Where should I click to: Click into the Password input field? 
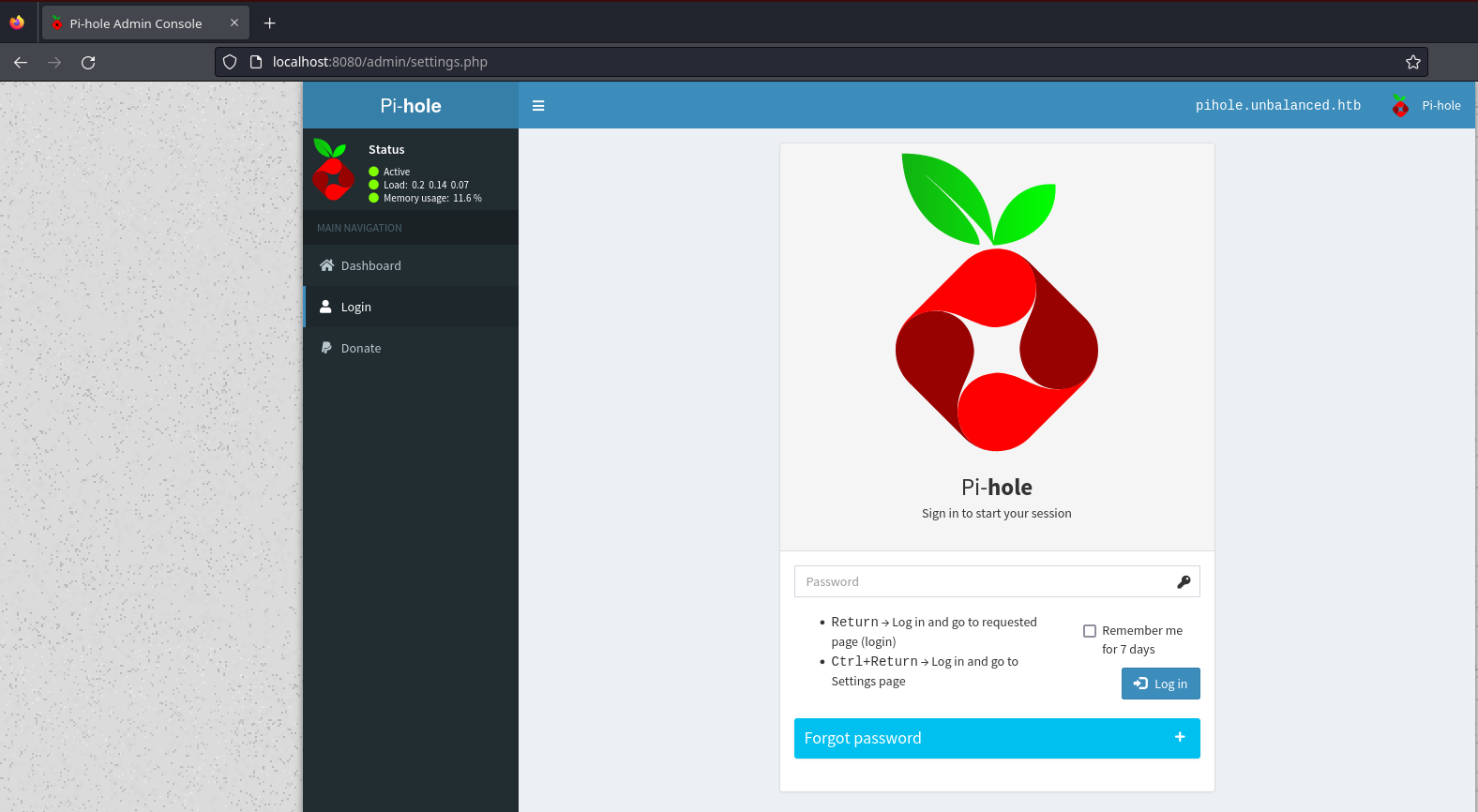point(980,582)
